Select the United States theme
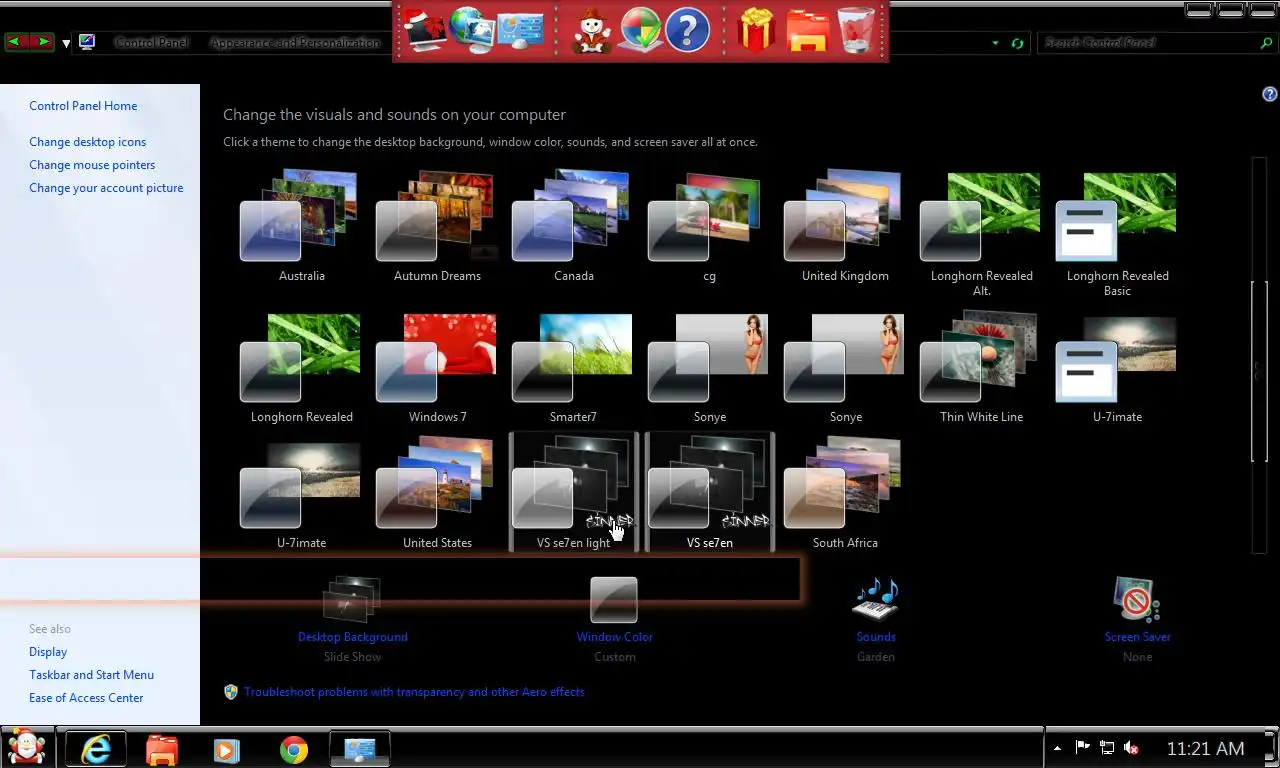The width and height of the screenshot is (1280, 768). click(437, 494)
